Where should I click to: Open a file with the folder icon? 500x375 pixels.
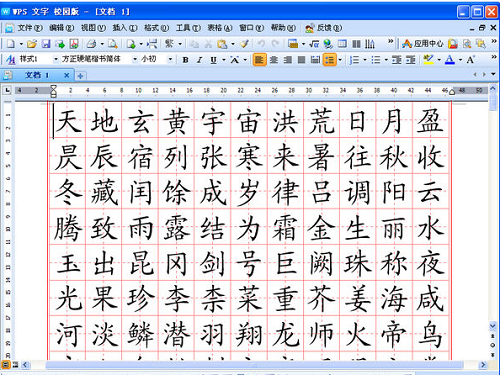pos(32,44)
